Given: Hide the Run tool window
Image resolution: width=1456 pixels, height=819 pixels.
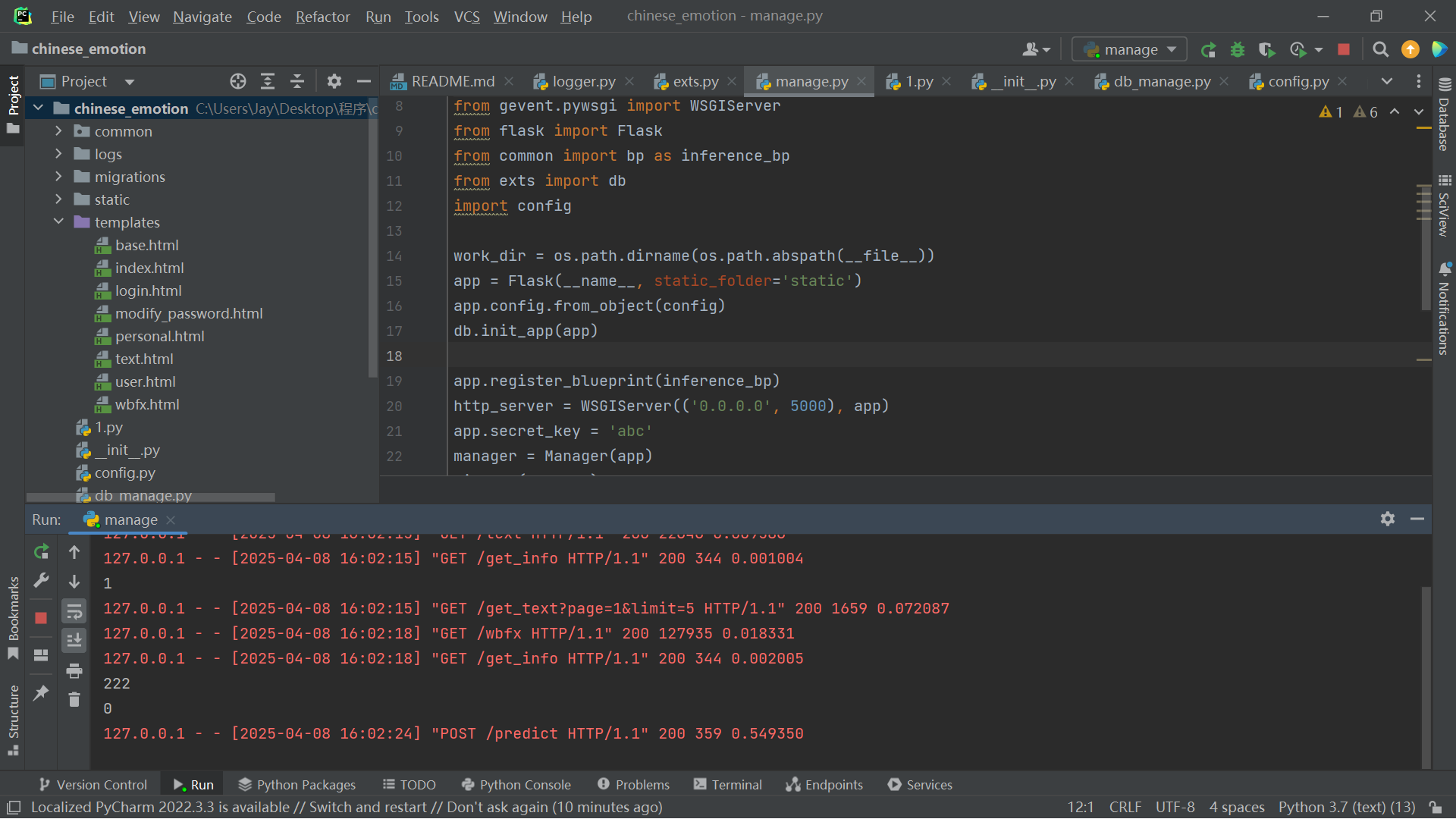Looking at the screenshot, I should (1417, 519).
